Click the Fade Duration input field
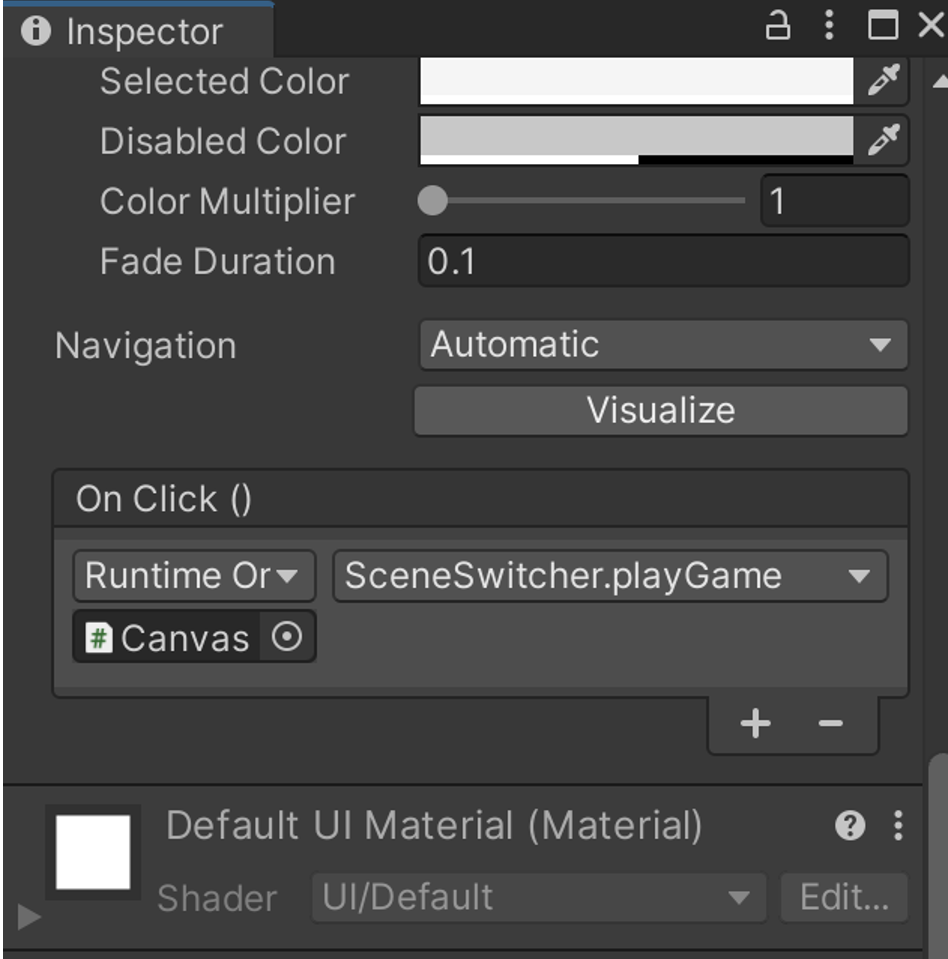This screenshot has height=959, width=948. [663, 262]
